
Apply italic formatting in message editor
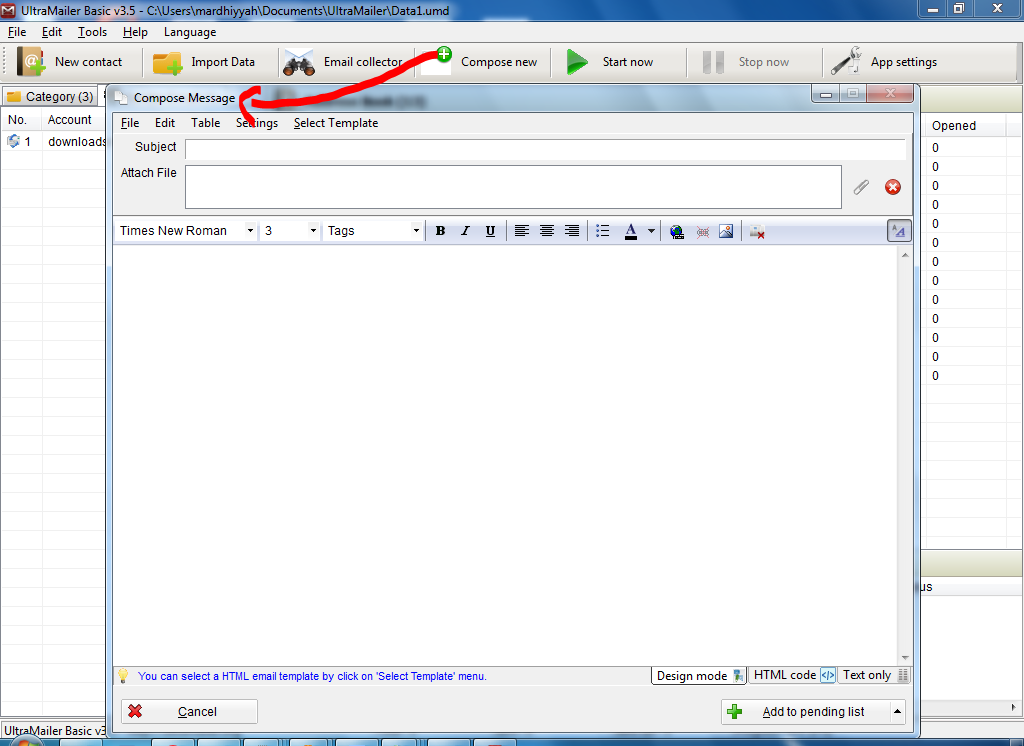tap(465, 231)
